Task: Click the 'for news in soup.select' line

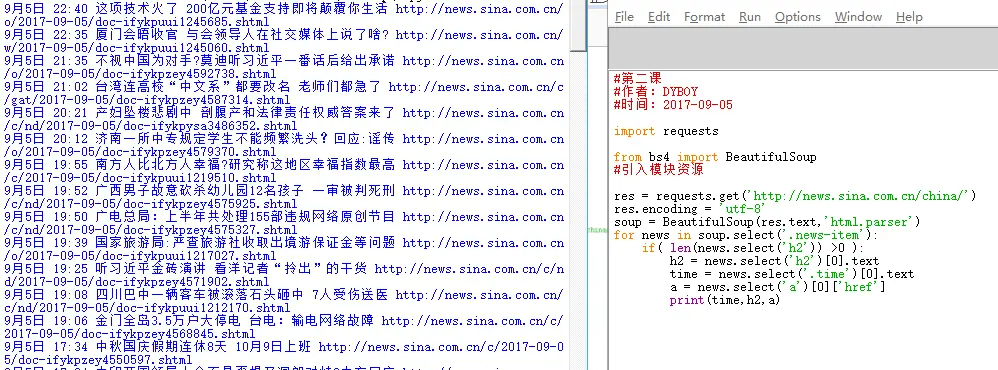Action: [x=746, y=235]
